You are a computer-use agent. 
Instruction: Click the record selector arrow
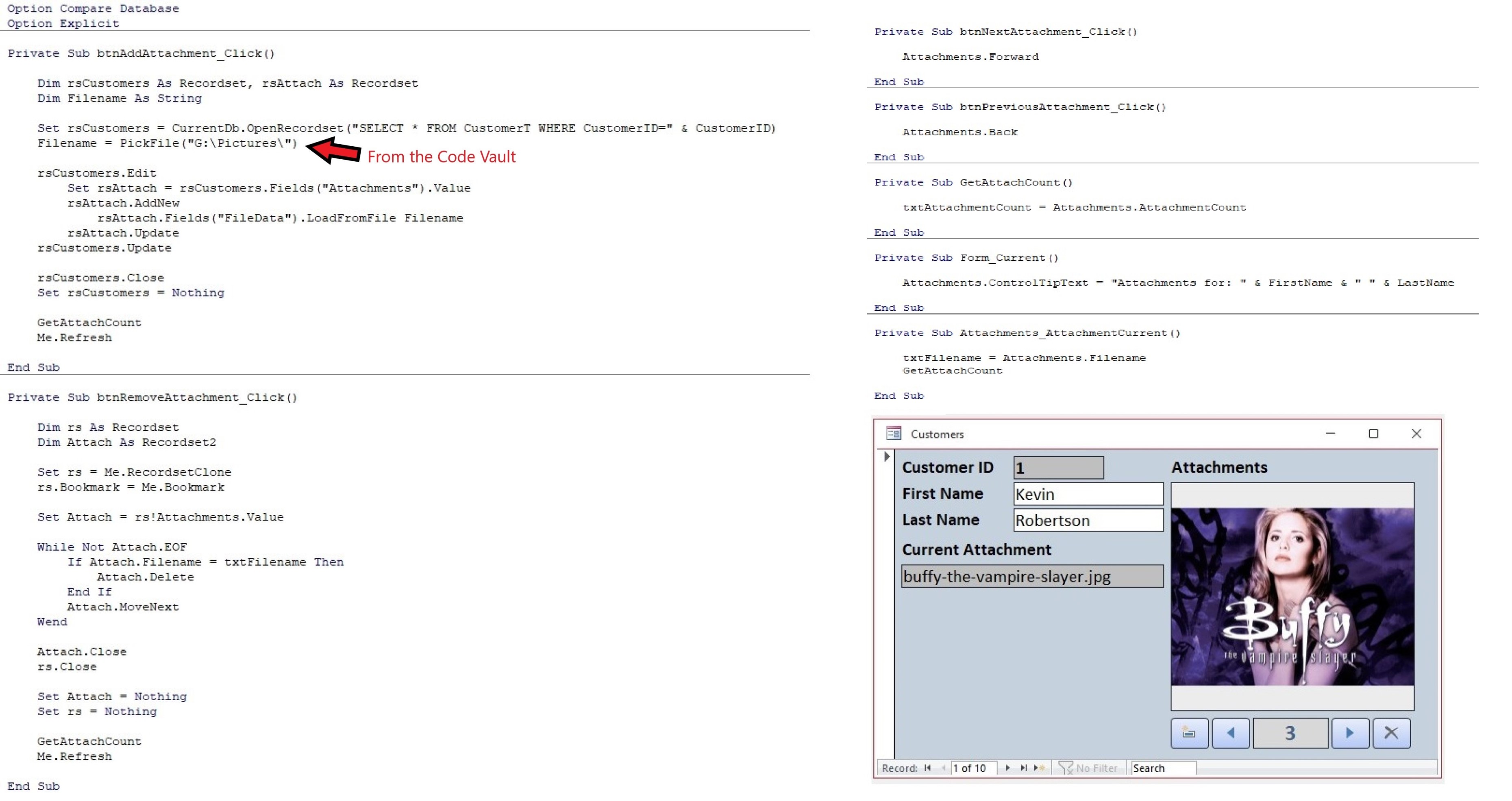point(887,456)
